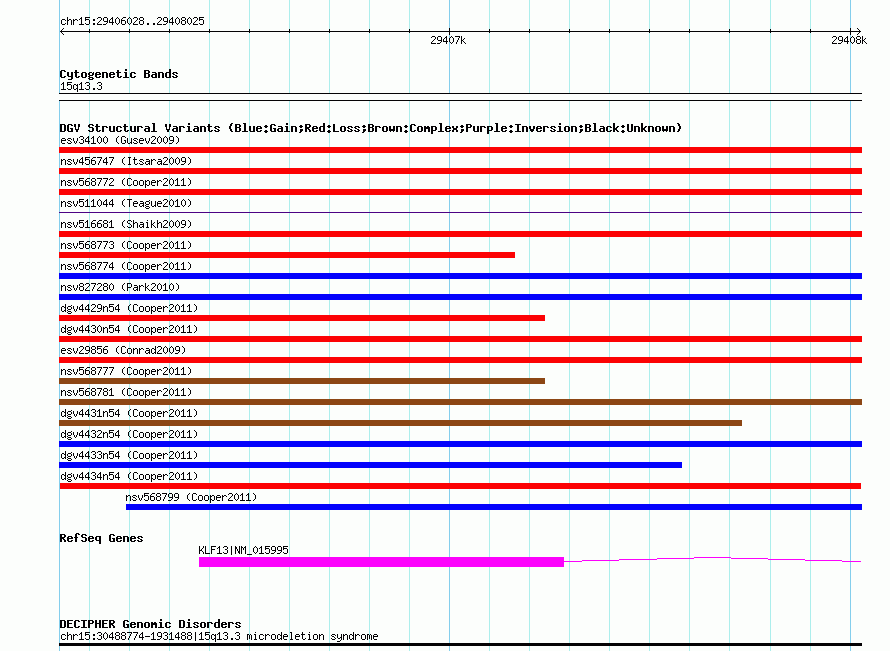Select the brown complex bar for nsv568777
This screenshot has width=890, height=651.
click(302, 381)
